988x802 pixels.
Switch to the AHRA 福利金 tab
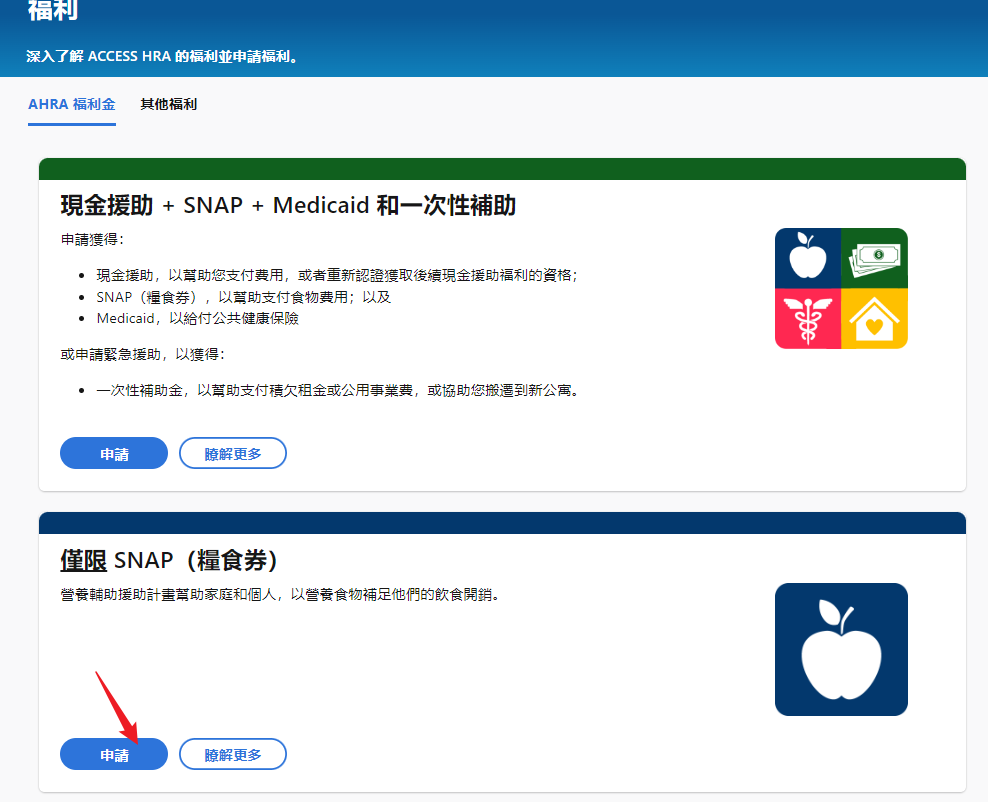(72, 105)
